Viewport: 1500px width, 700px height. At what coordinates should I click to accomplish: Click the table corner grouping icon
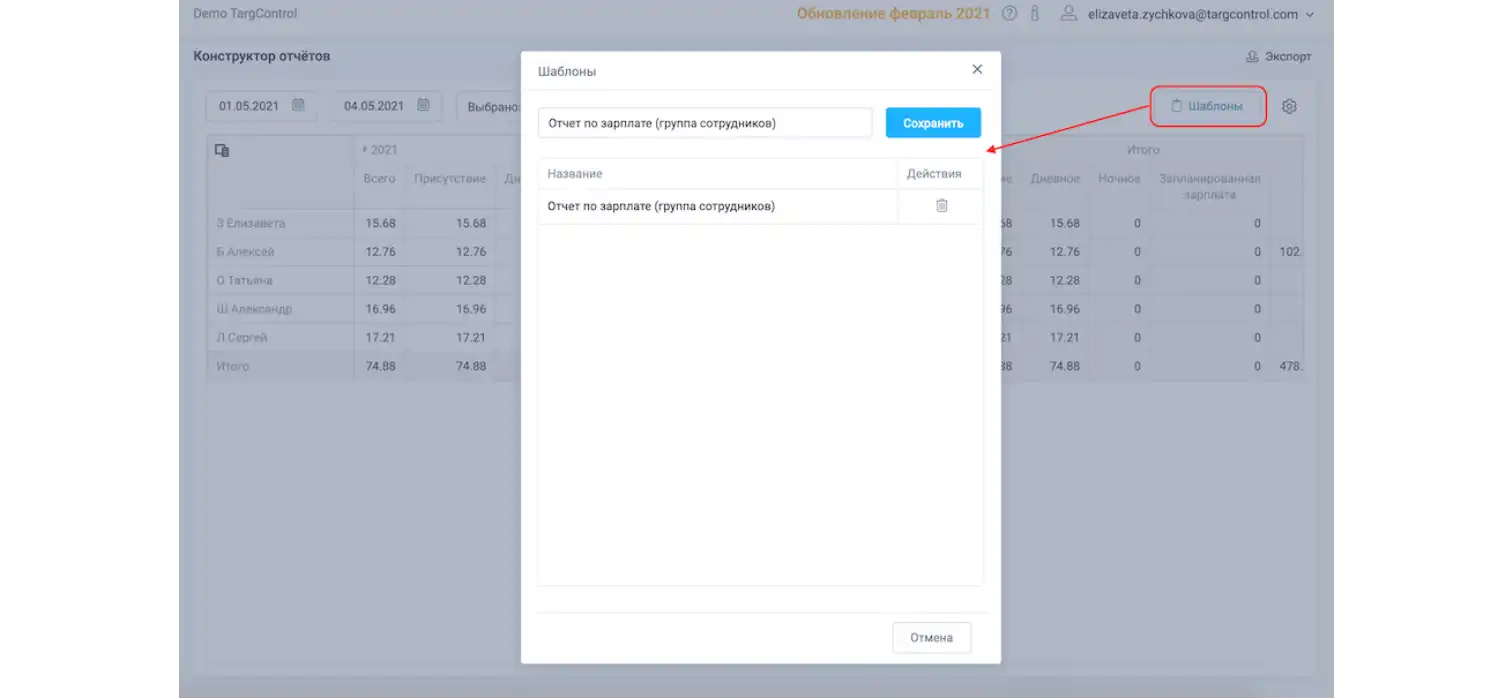222,150
